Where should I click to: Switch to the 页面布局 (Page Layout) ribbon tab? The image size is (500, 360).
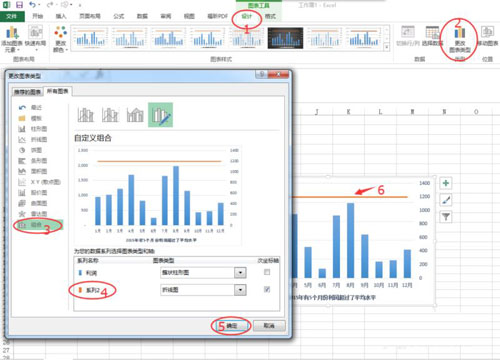(x=90, y=16)
